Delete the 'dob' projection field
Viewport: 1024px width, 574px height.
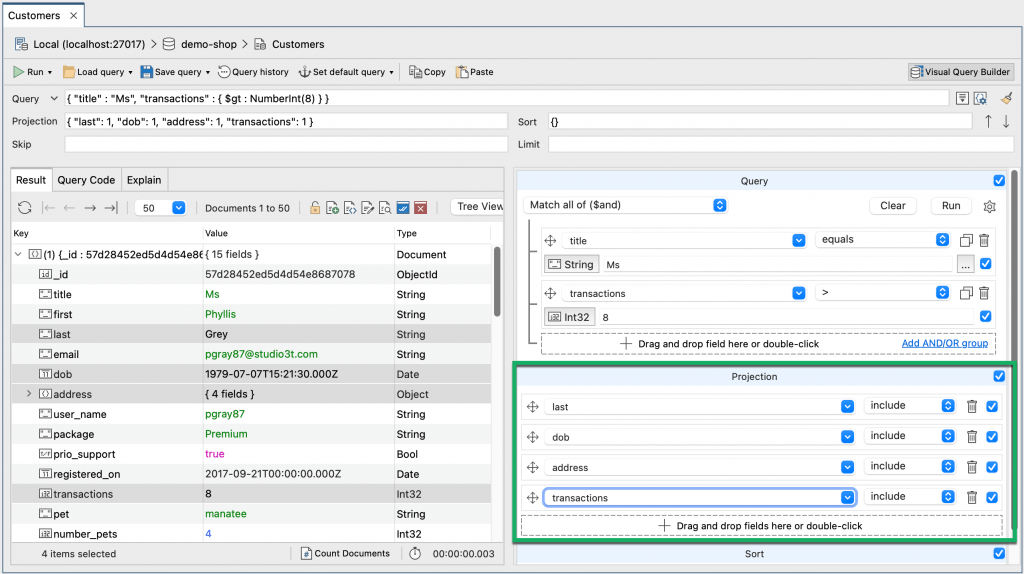[x=971, y=437]
